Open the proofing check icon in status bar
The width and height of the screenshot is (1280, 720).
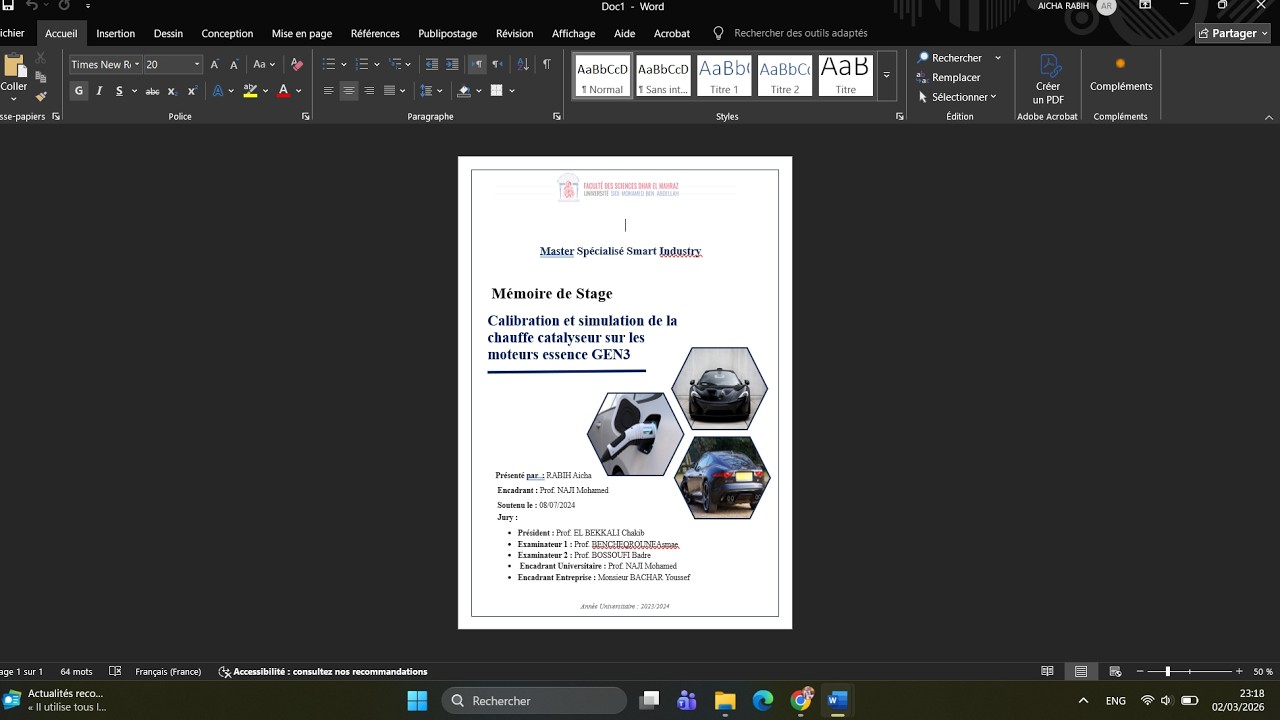tap(115, 671)
